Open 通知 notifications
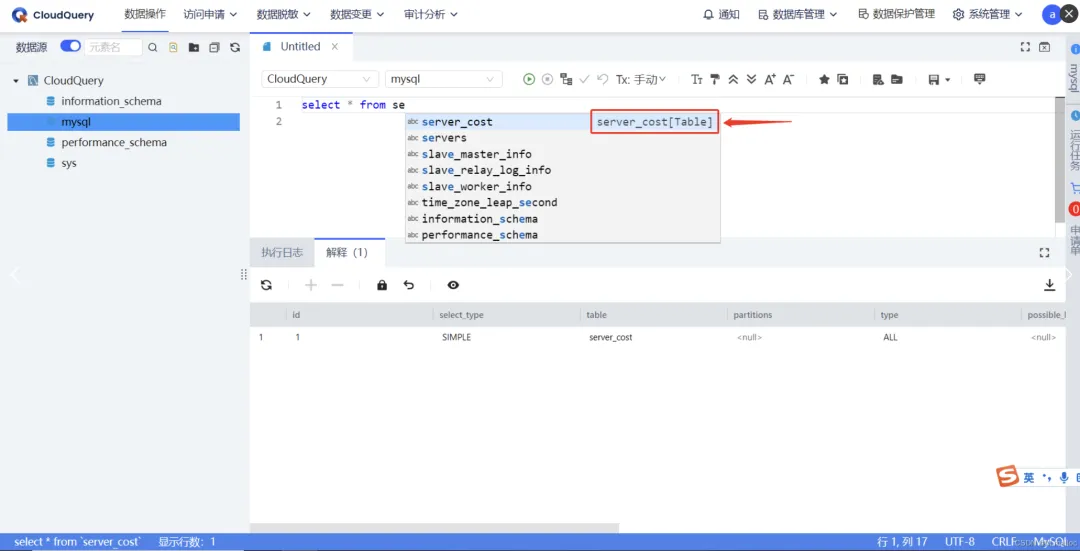 tap(721, 14)
